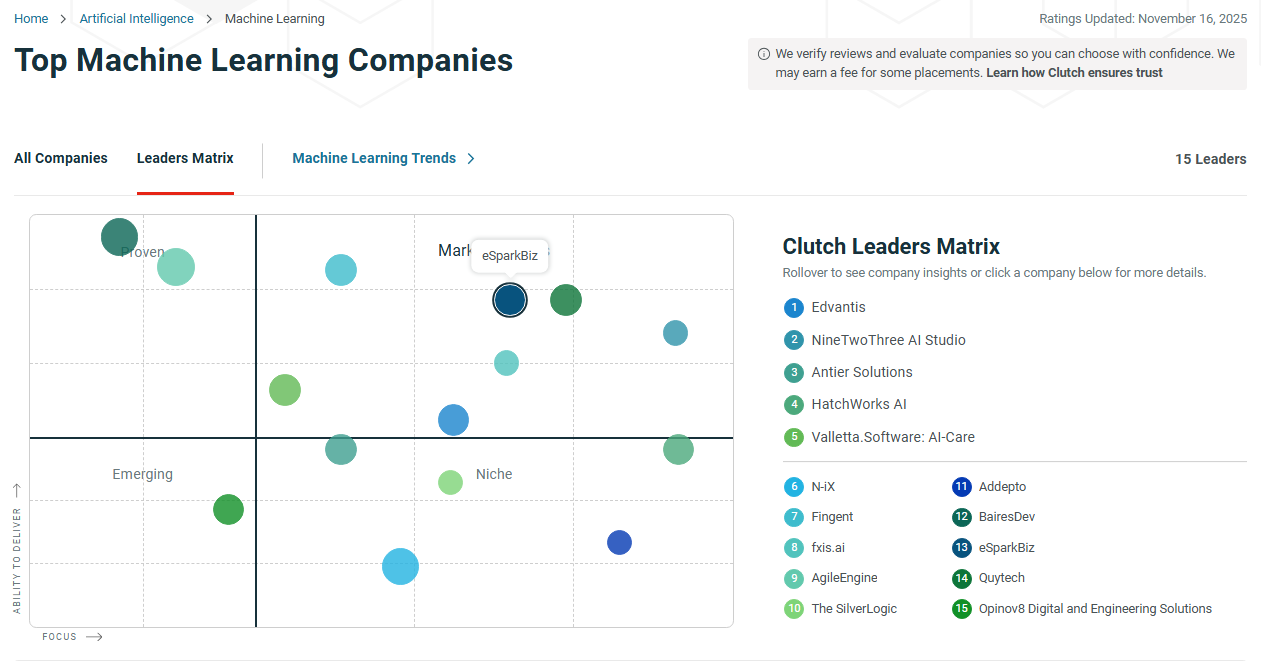Click the large teal bubble in the Proven quadrant
The width and height of the screenshot is (1266, 661).
point(119,236)
